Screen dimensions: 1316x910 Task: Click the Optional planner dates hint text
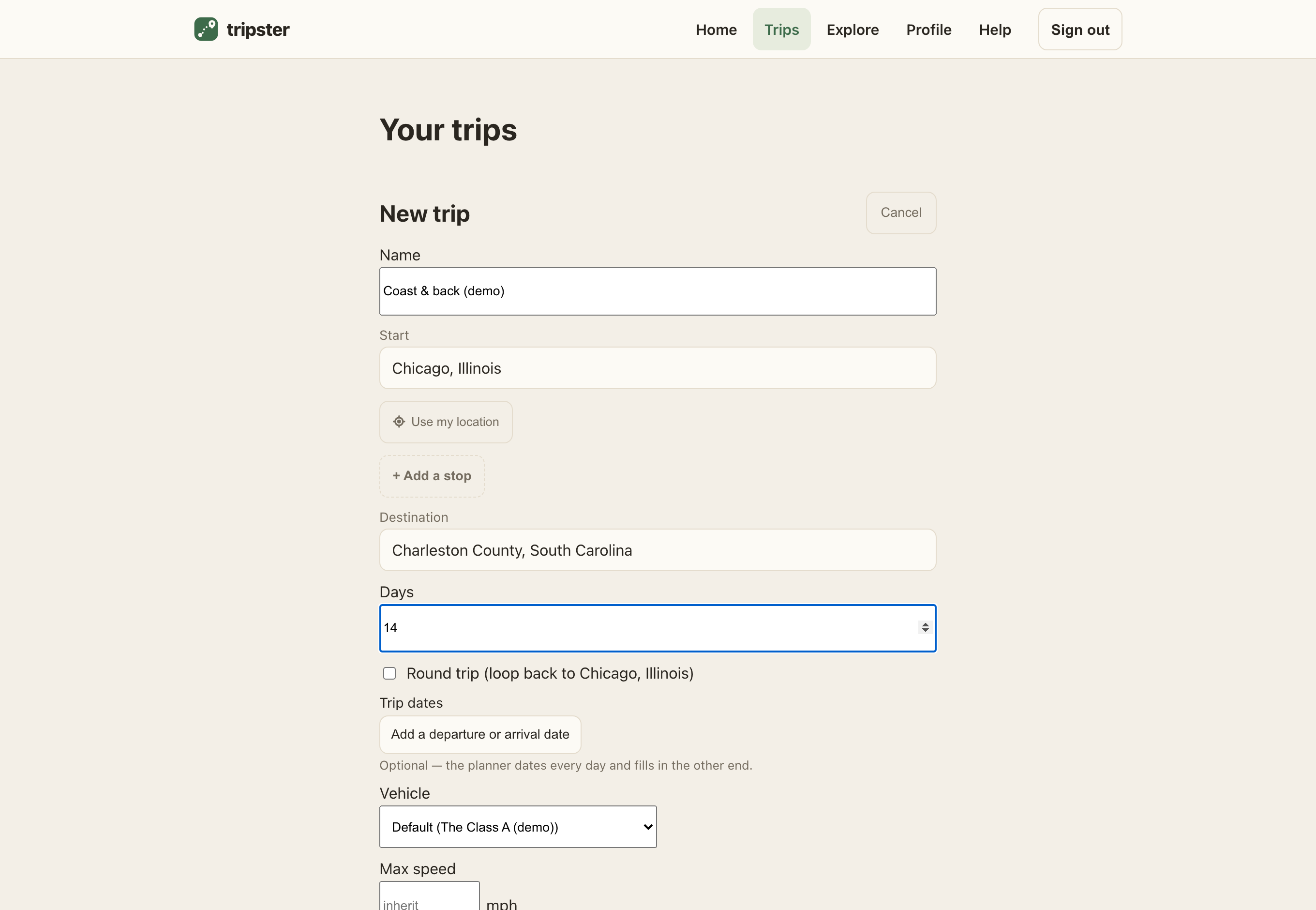coord(566,766)
